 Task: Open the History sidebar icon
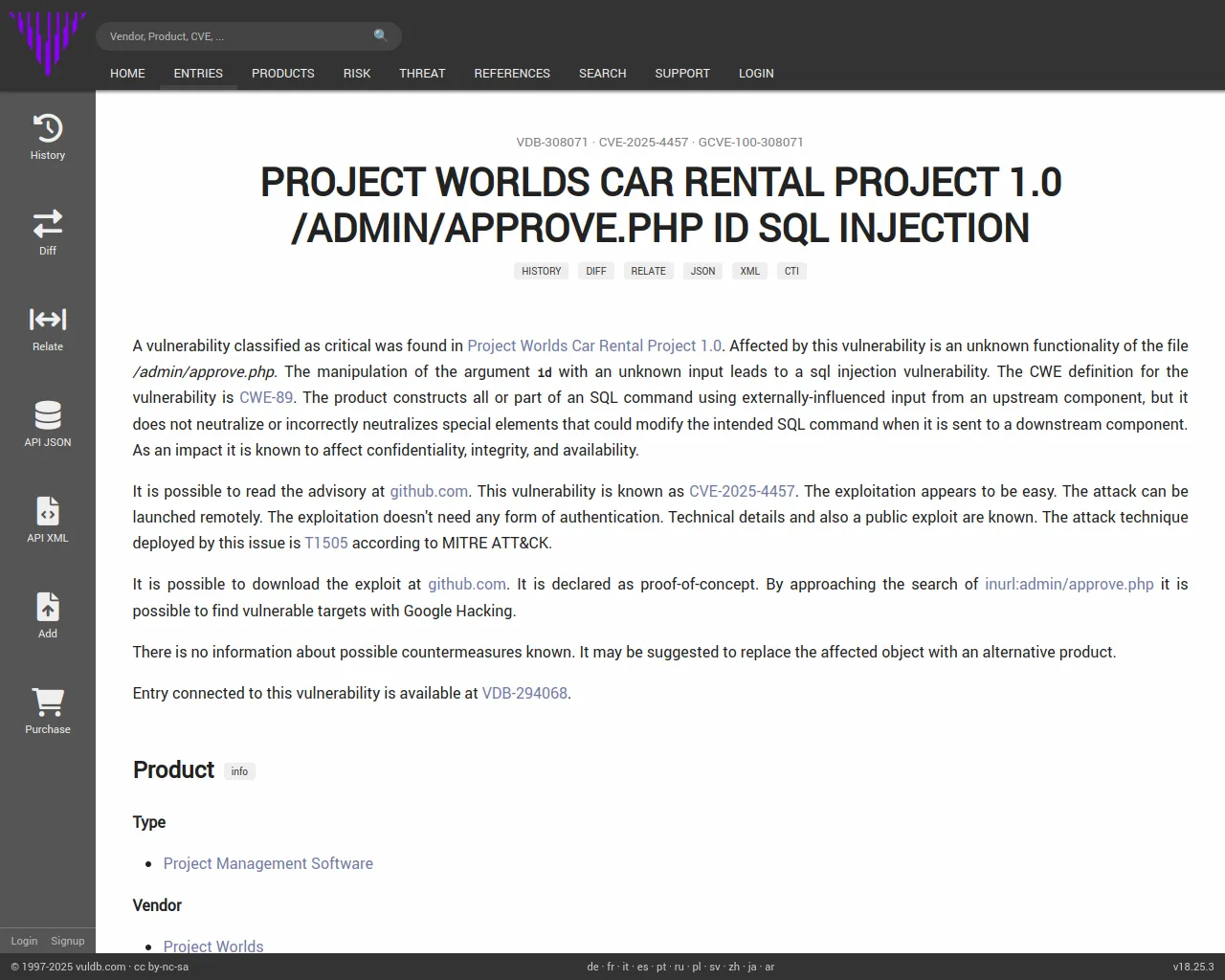(48, 128)
